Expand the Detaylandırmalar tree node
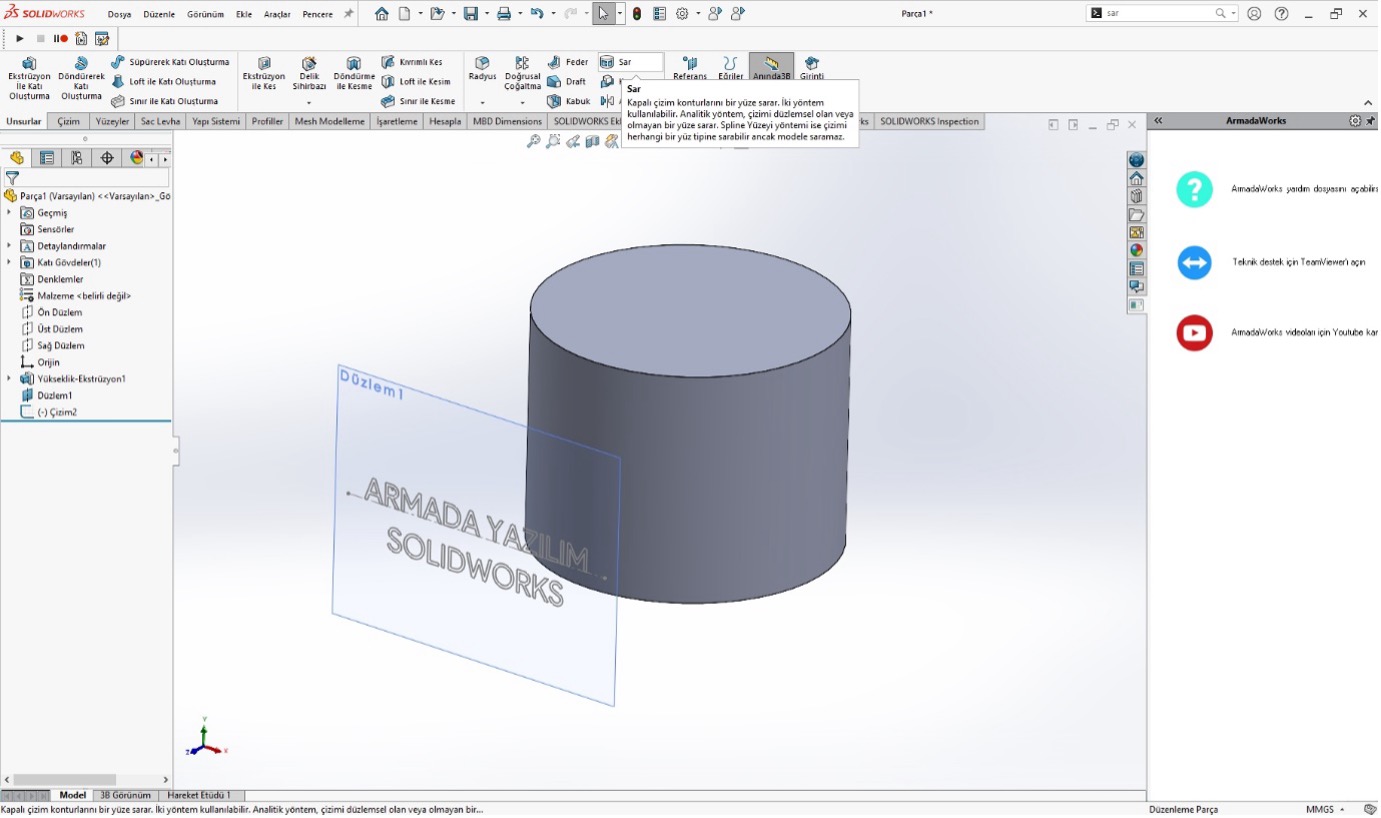 pos(10,246)
